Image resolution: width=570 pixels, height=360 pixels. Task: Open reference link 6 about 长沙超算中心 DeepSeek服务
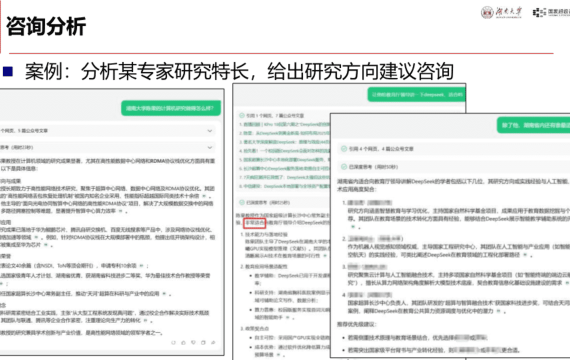(285, 168)
